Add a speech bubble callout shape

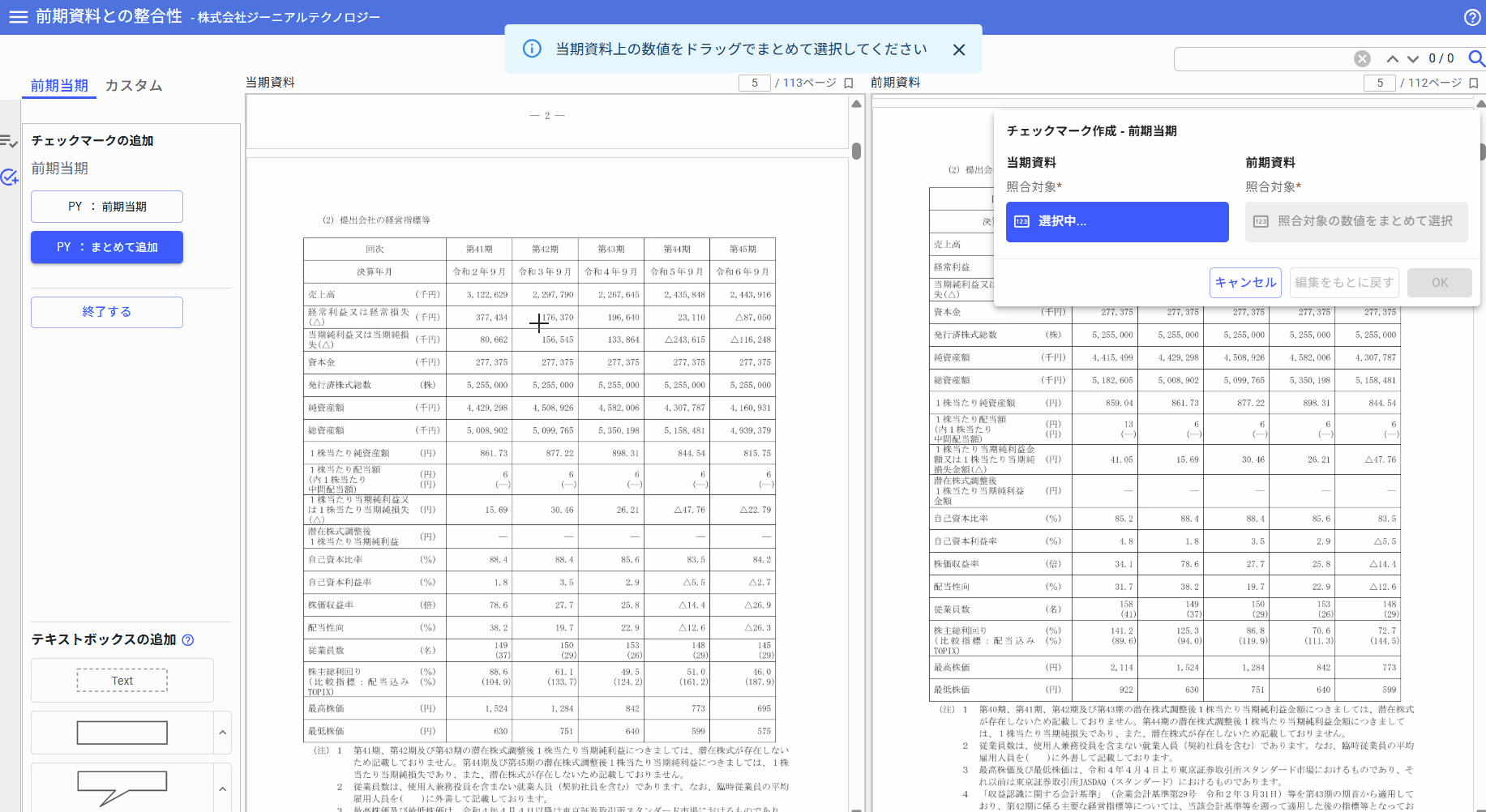(x=122, y=788)
